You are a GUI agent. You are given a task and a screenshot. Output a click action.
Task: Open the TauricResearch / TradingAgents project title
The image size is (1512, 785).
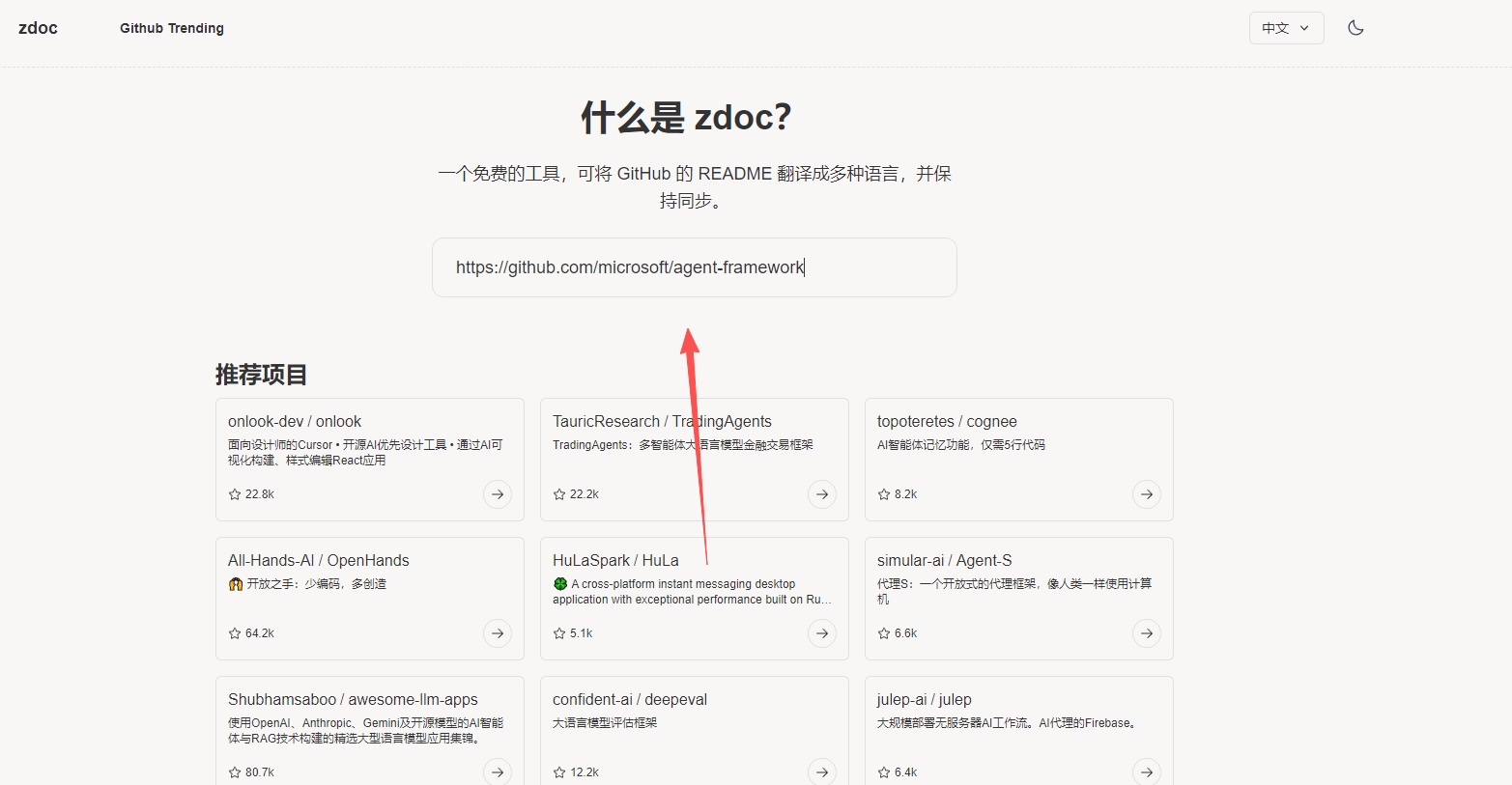point(662,422)
